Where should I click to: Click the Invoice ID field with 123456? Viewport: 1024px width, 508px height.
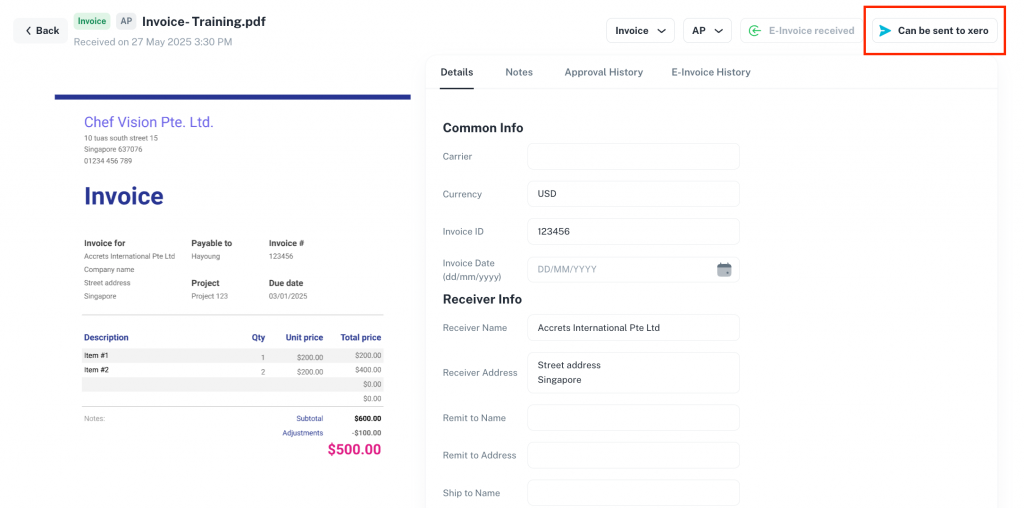[633, 231]
